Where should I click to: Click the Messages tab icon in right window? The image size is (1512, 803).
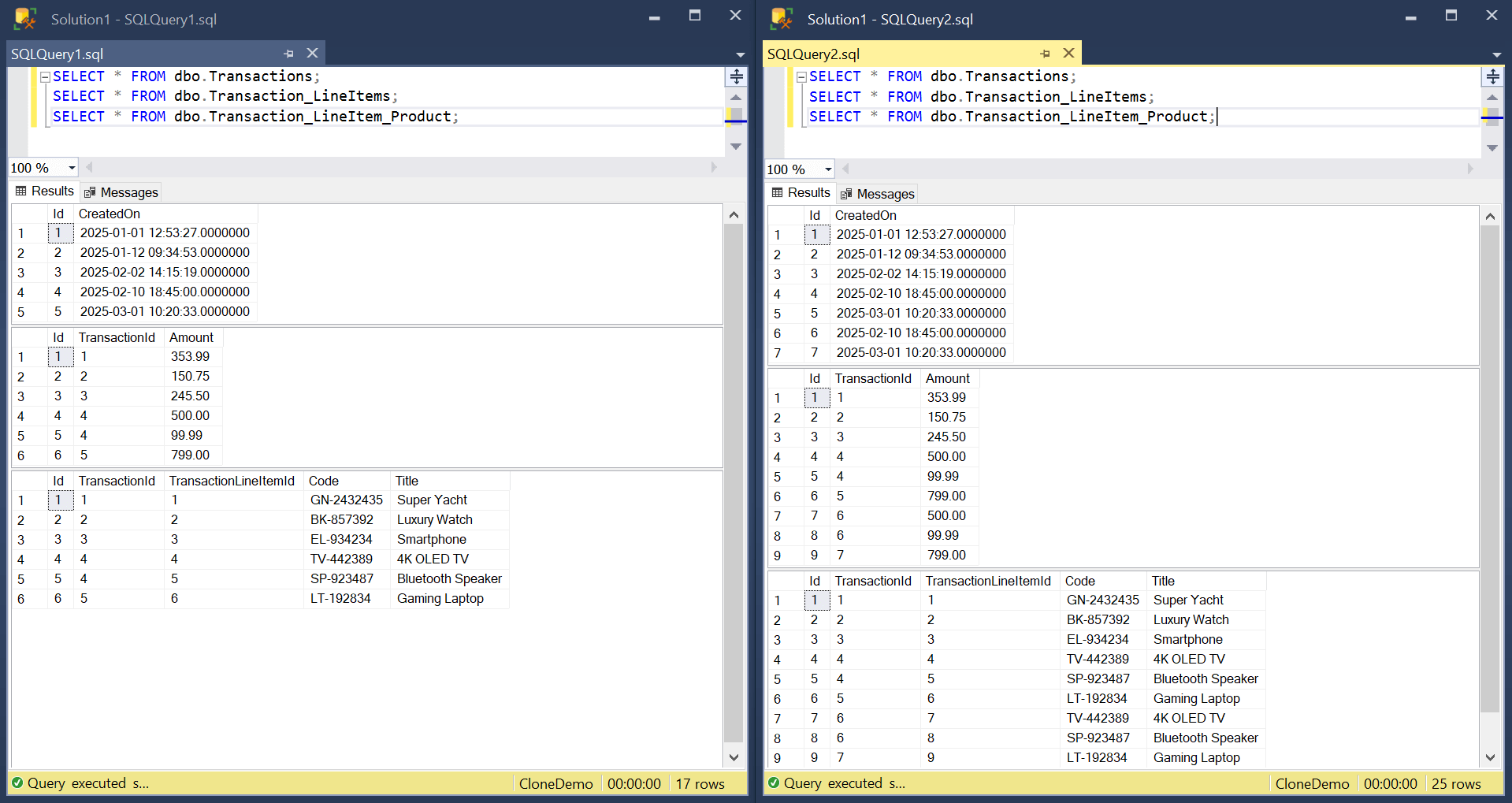pyautogui.click(x=846, y=194)
